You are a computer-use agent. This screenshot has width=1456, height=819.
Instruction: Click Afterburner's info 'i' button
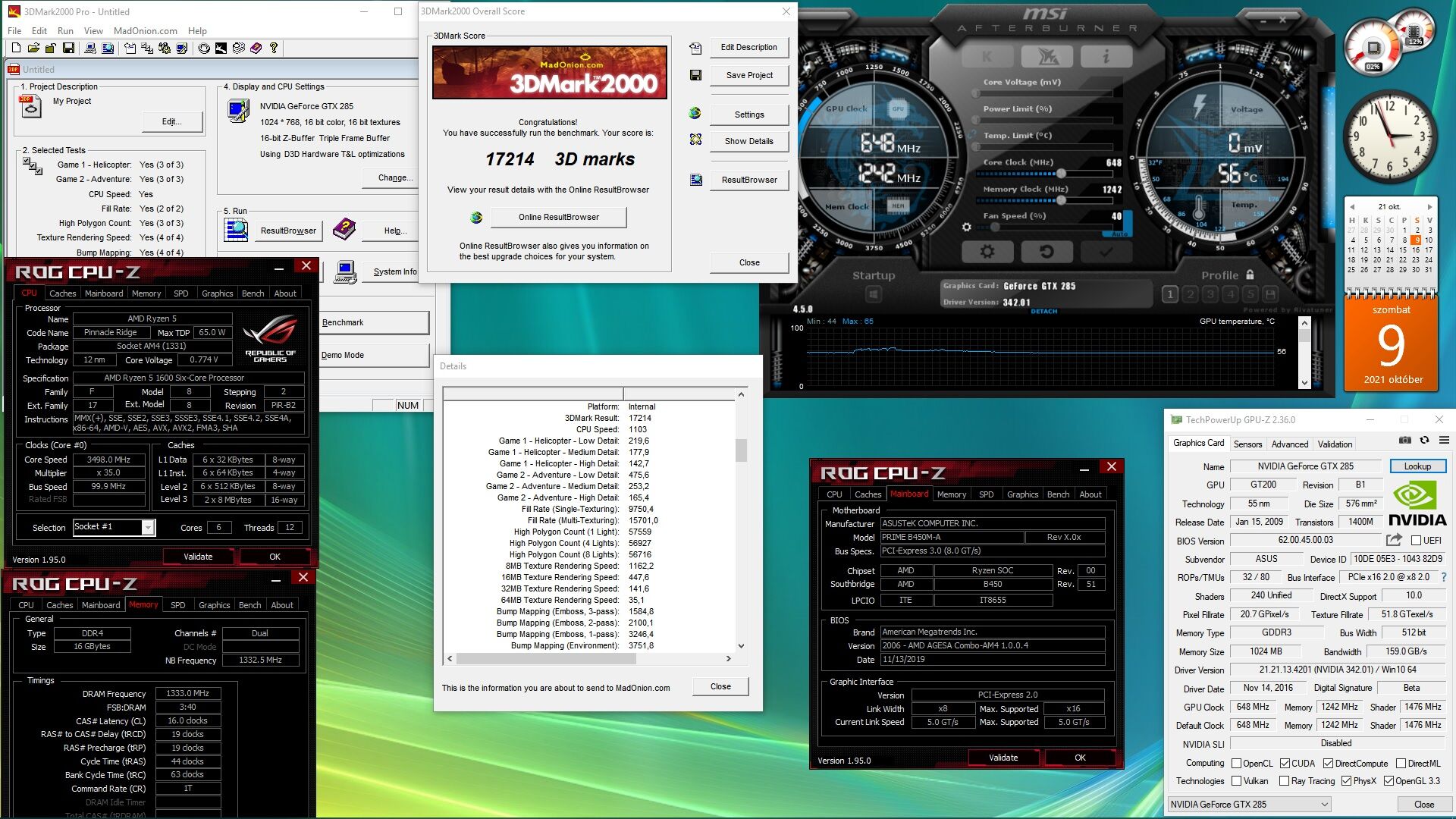1106,56
